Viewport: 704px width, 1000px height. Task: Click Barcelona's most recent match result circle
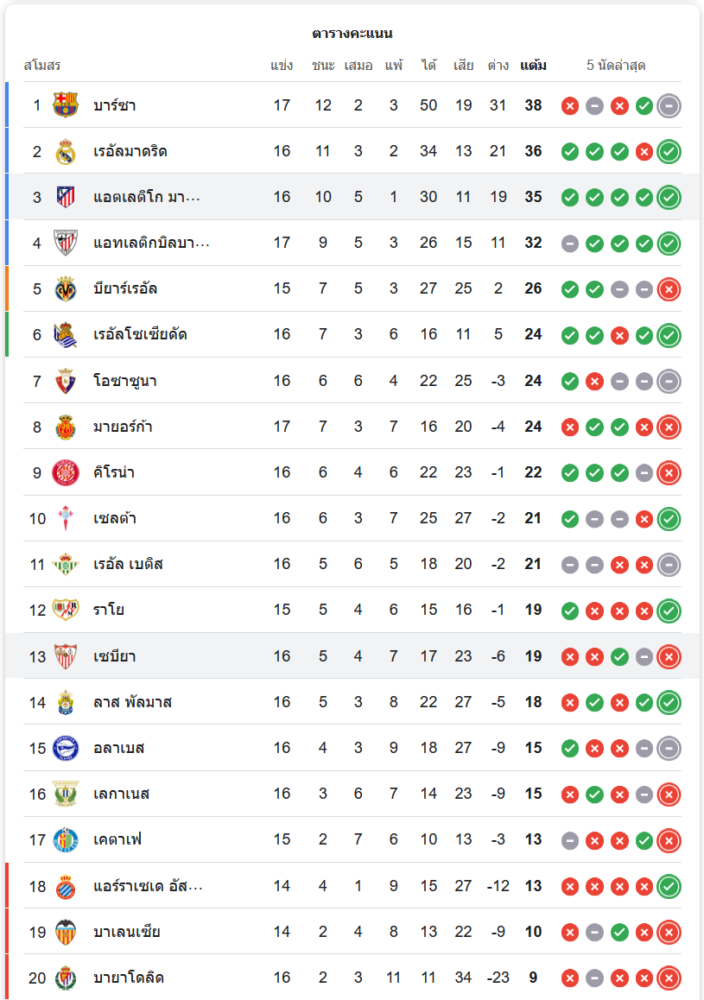pyautogui.click(x=670, y=105)
